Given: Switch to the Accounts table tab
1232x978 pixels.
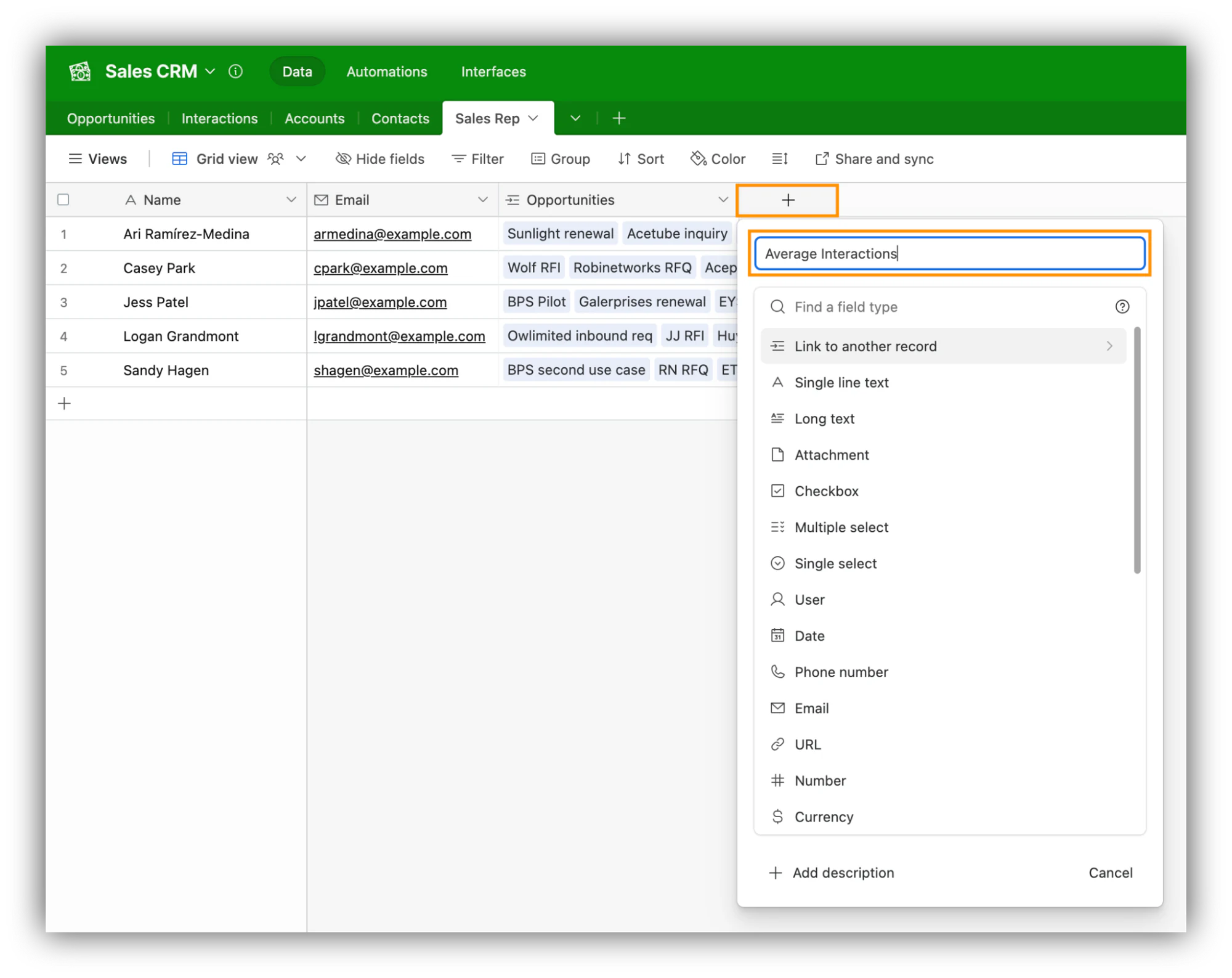Looking at the screenshot, I should click(x=315, y=118).
